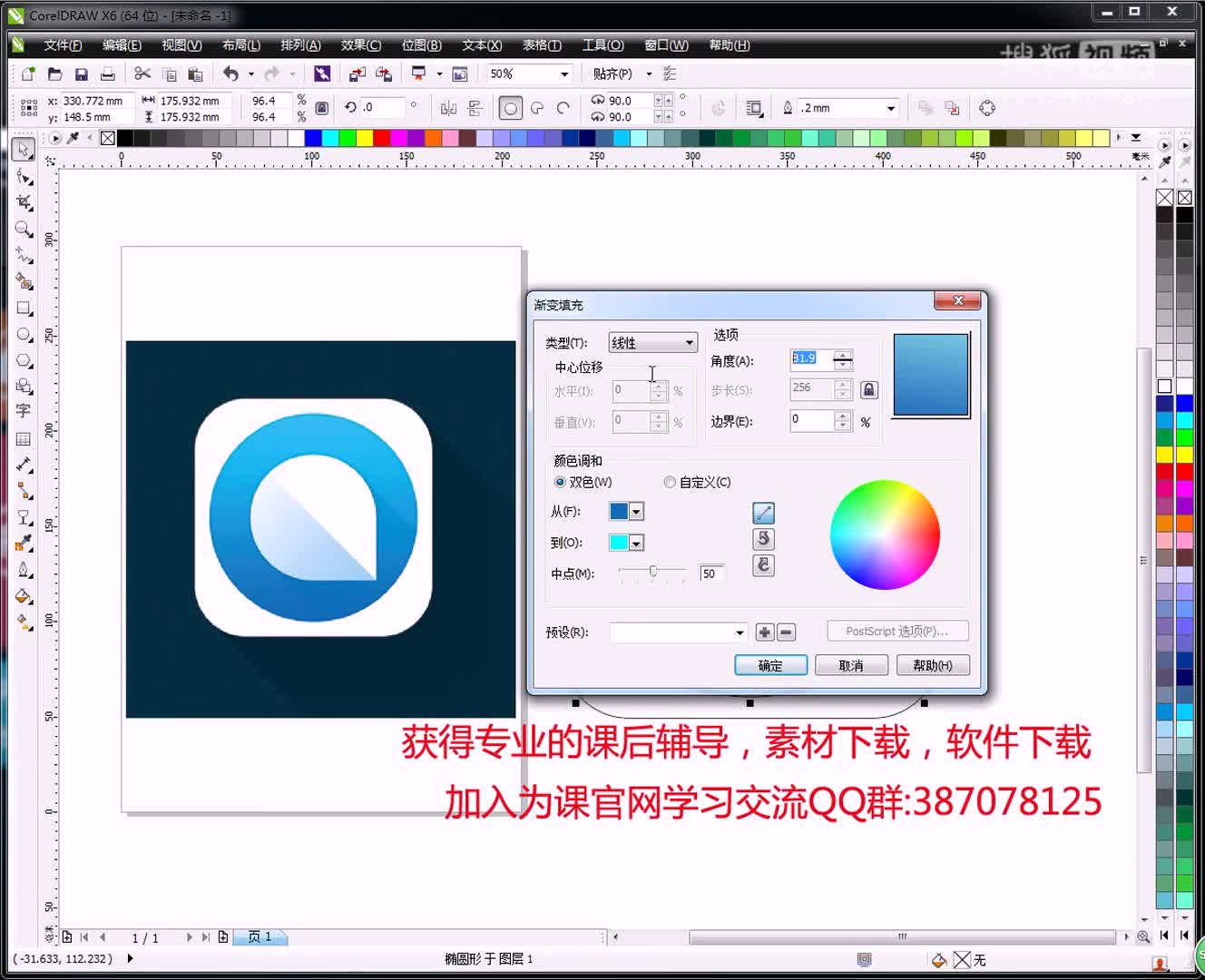Select the Zoom tool
This screenshot has height=980, width=1205.
[24, 229]
